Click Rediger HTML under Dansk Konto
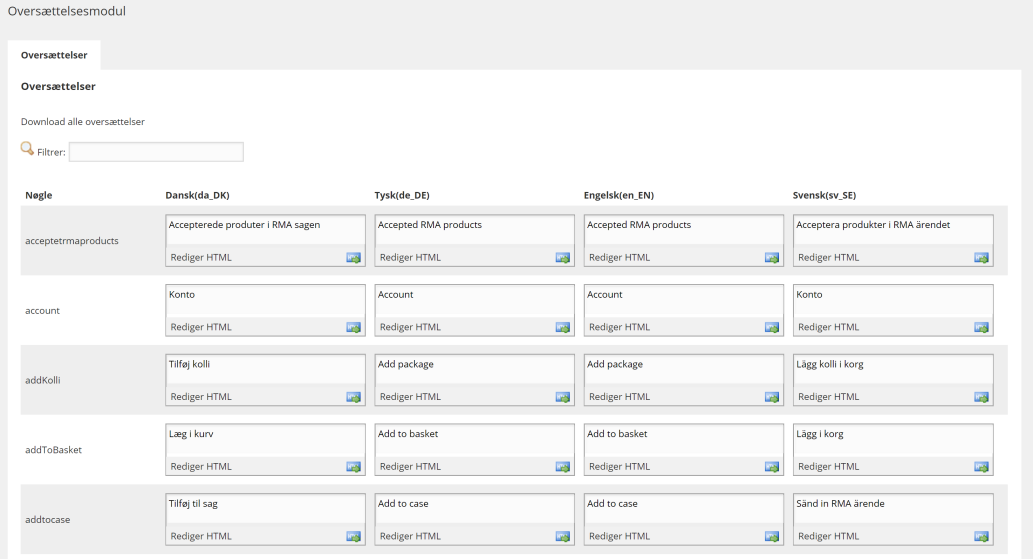 pyautogui.click(x=201, y=327)
